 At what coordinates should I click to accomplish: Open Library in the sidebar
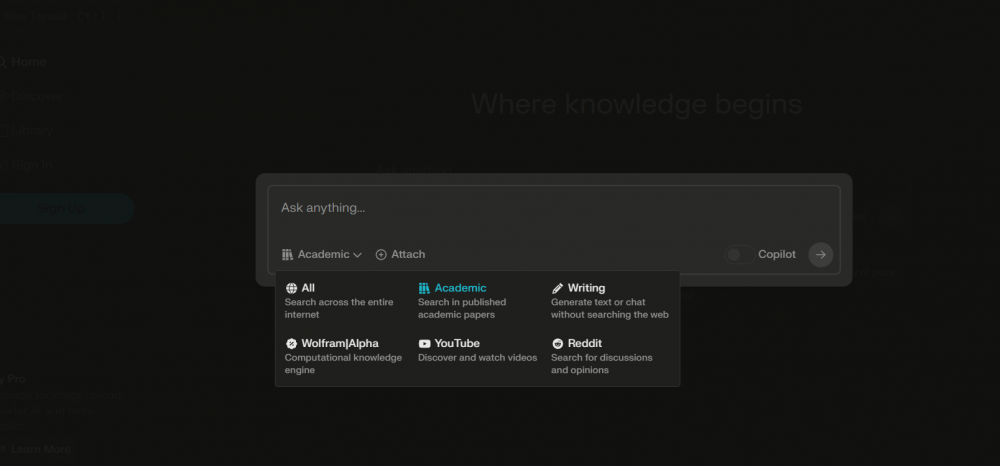[x=30, y=130]
